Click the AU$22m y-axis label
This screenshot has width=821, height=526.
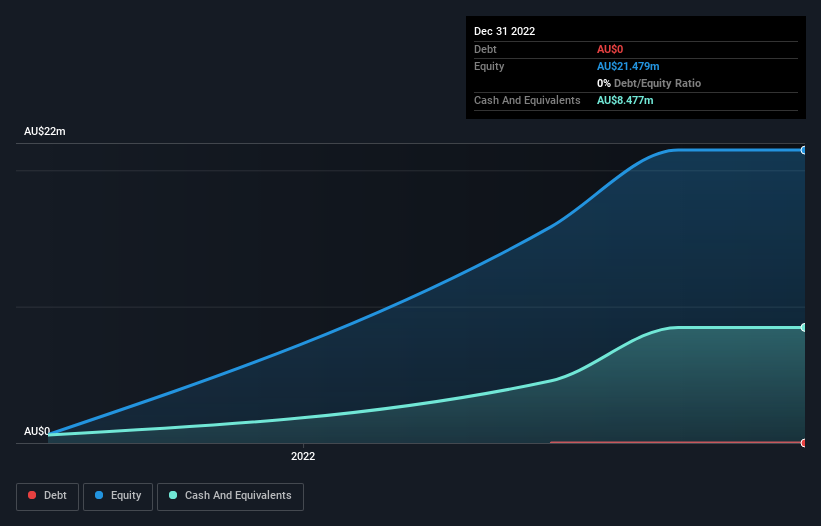click(45, 131)
